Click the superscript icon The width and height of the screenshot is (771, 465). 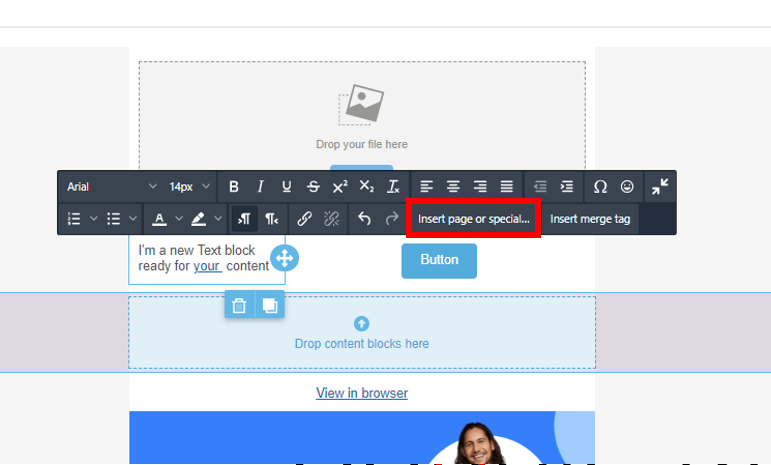point(340,187)
